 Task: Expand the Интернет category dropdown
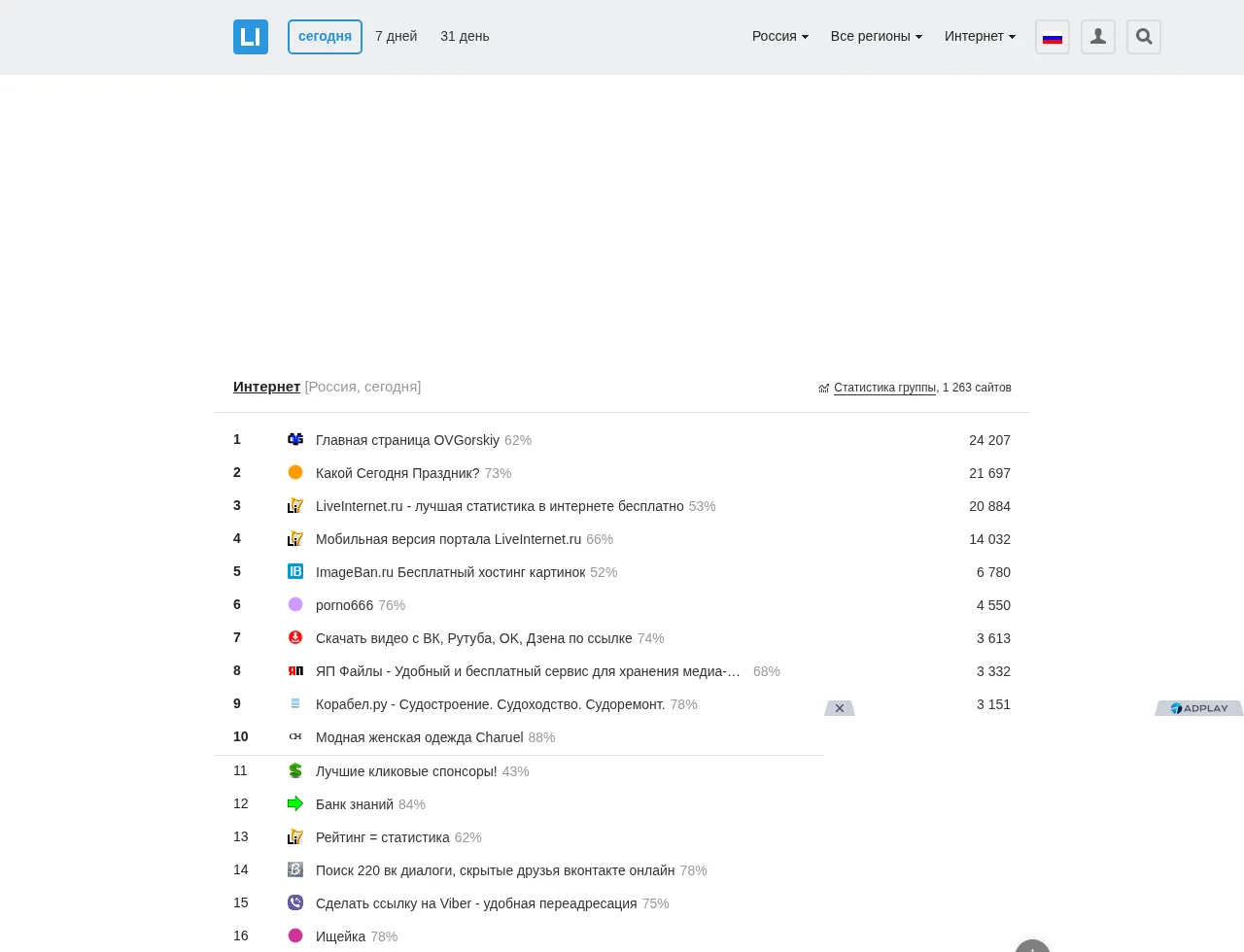pyautogui.click(x=981, y=36)
